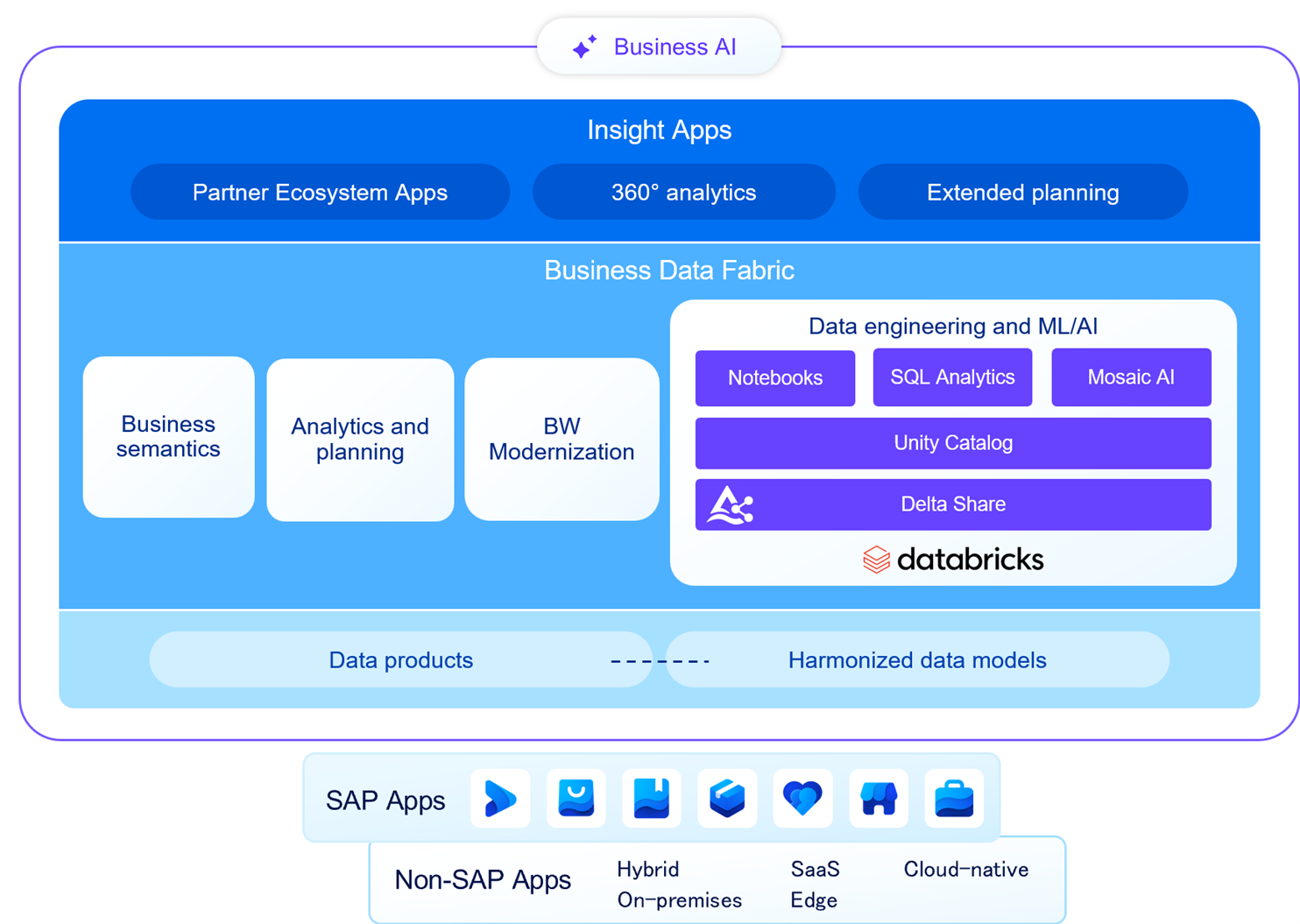Click the 360° analytics pill

point(683,193)
